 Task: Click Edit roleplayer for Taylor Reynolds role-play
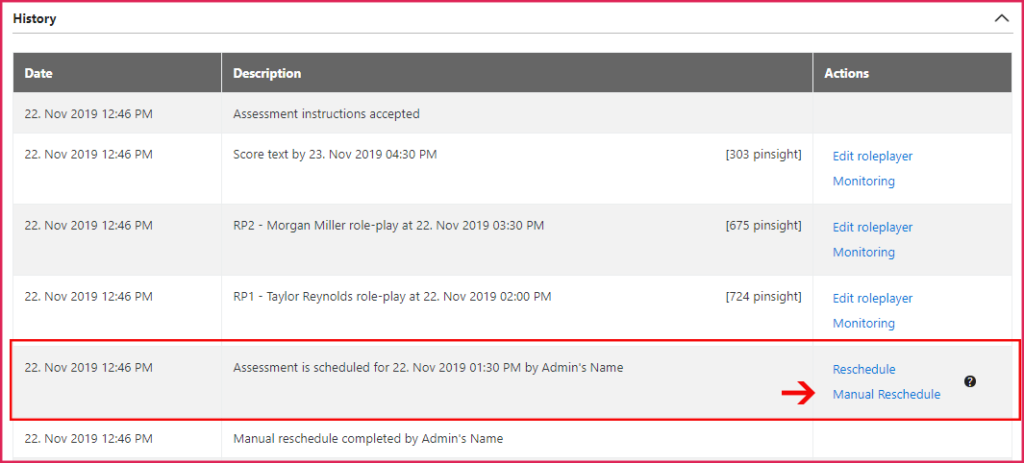coord(872,298)
